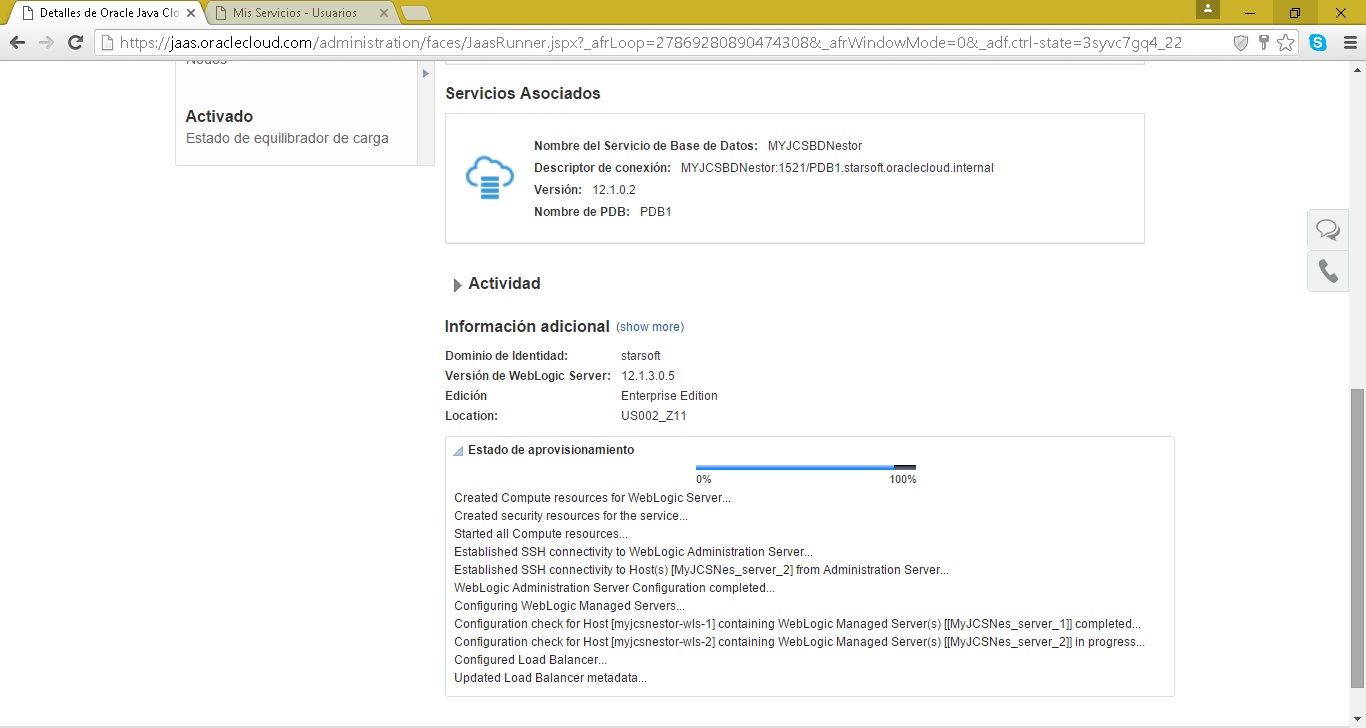Screen dimensions: 1366x728
Task: Click the database cloud service icon
Action: pyautogui.click(x=490, y=178)
